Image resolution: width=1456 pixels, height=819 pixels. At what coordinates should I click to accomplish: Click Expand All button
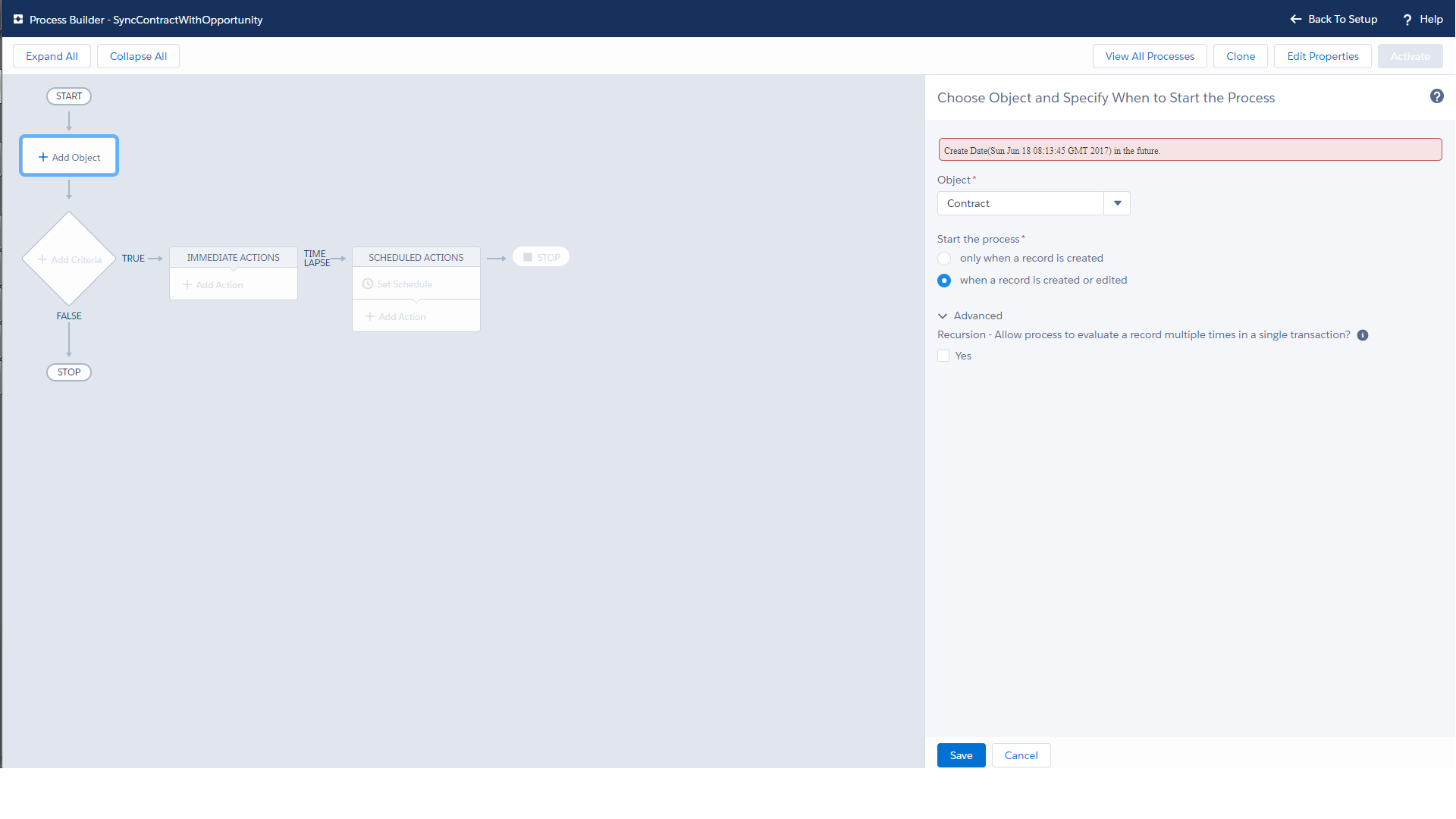[x=52, y=56]
